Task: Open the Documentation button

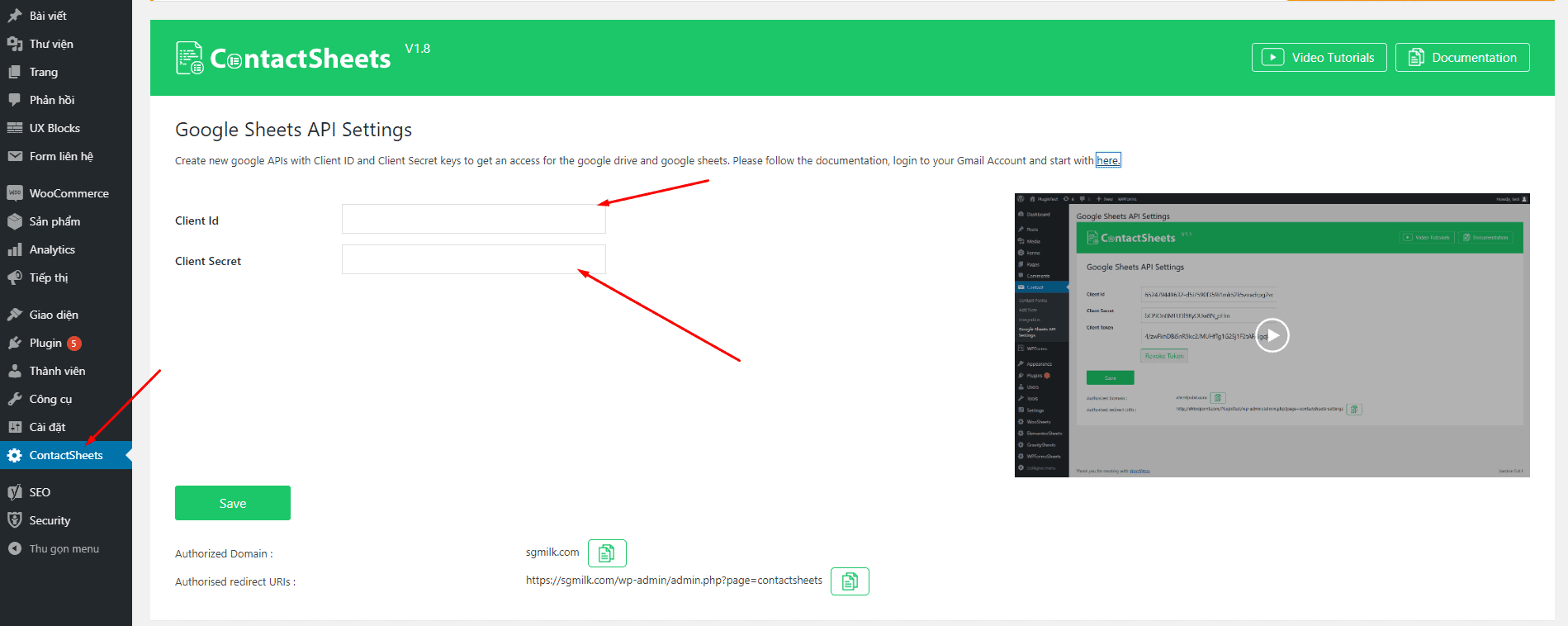Action: (1462, 58)
